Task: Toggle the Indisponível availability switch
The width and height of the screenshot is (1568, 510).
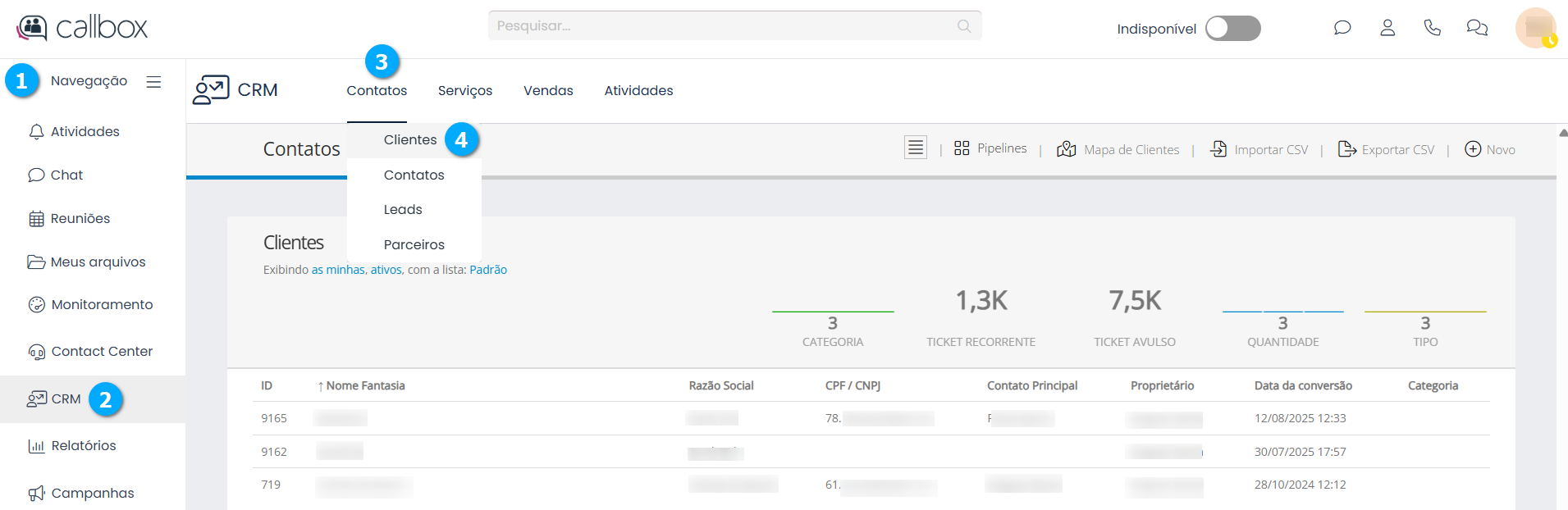Action: pyautogui.click(x=1232, y=29)
